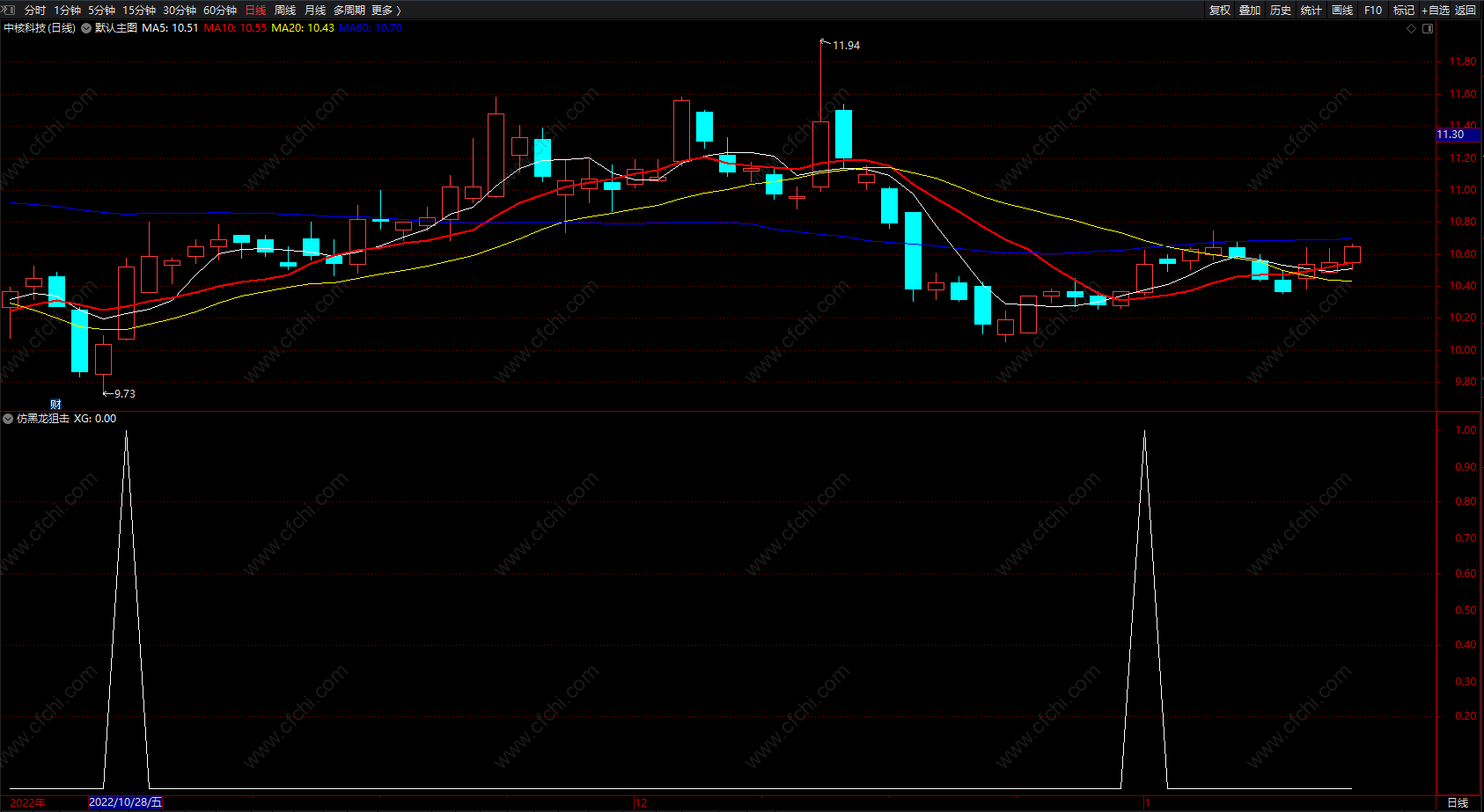This screenshot has width=1484, height=812.
Task: Click the red MA10: 10.55 label
Action: (x=235, y=28)
